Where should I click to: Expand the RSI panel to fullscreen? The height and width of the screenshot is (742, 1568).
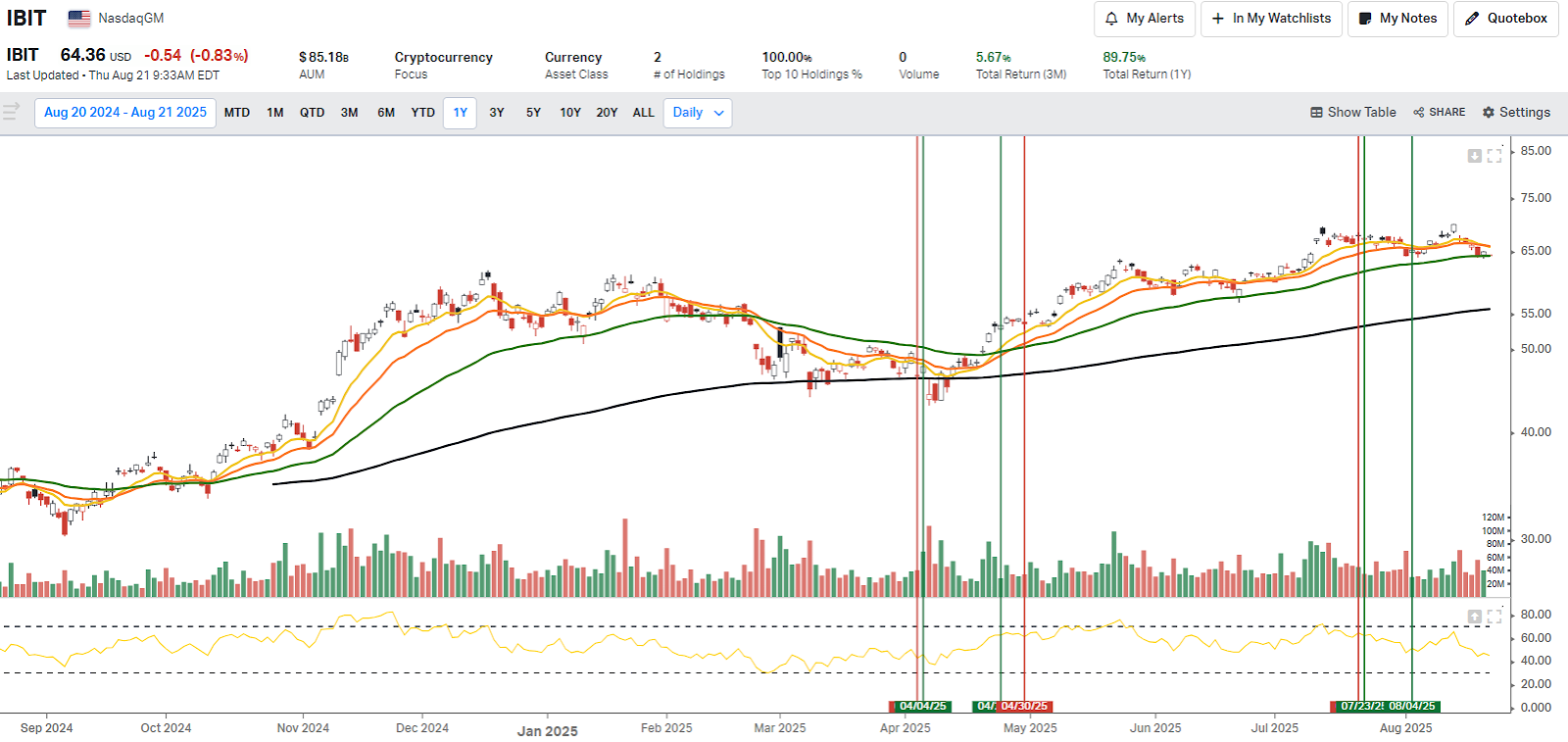coord(1494,617)
